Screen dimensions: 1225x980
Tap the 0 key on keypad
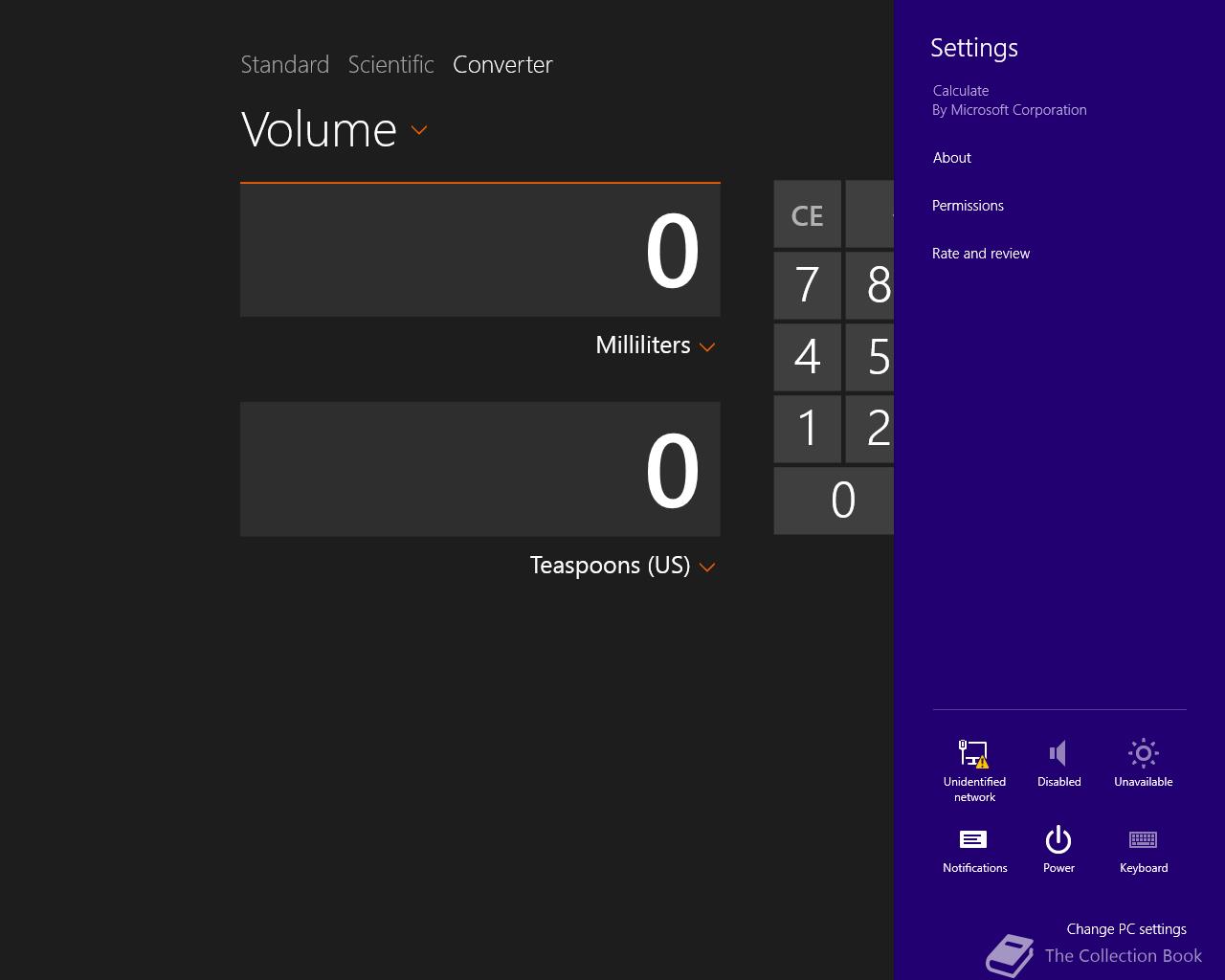[834, 501]
